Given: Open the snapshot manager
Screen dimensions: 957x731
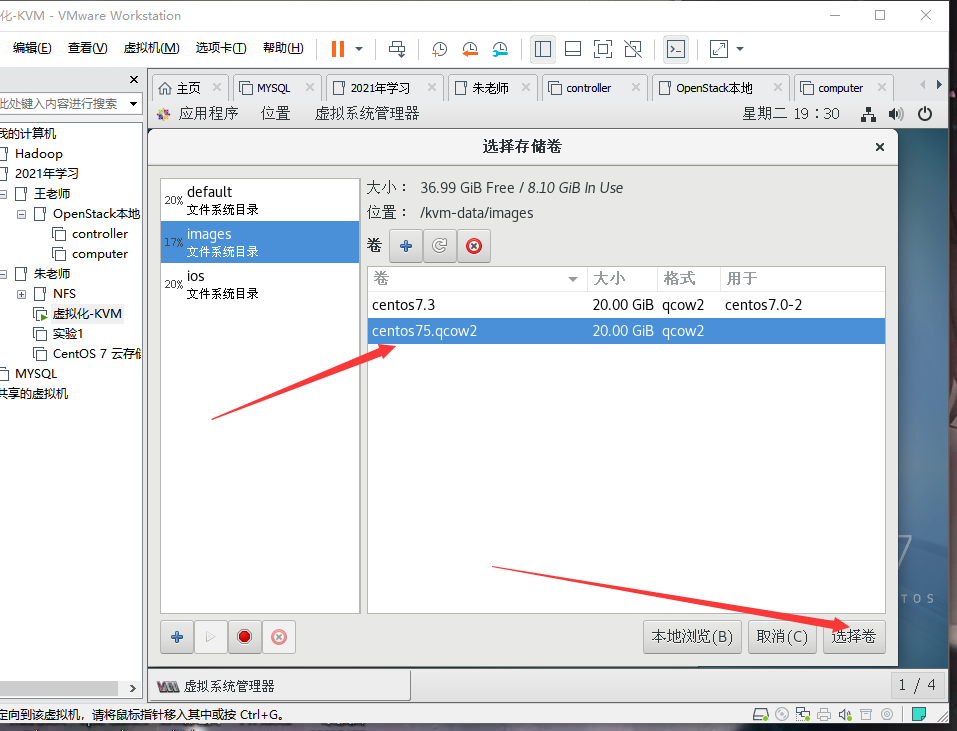Looking at the screenshot, I should click(500, 49).
